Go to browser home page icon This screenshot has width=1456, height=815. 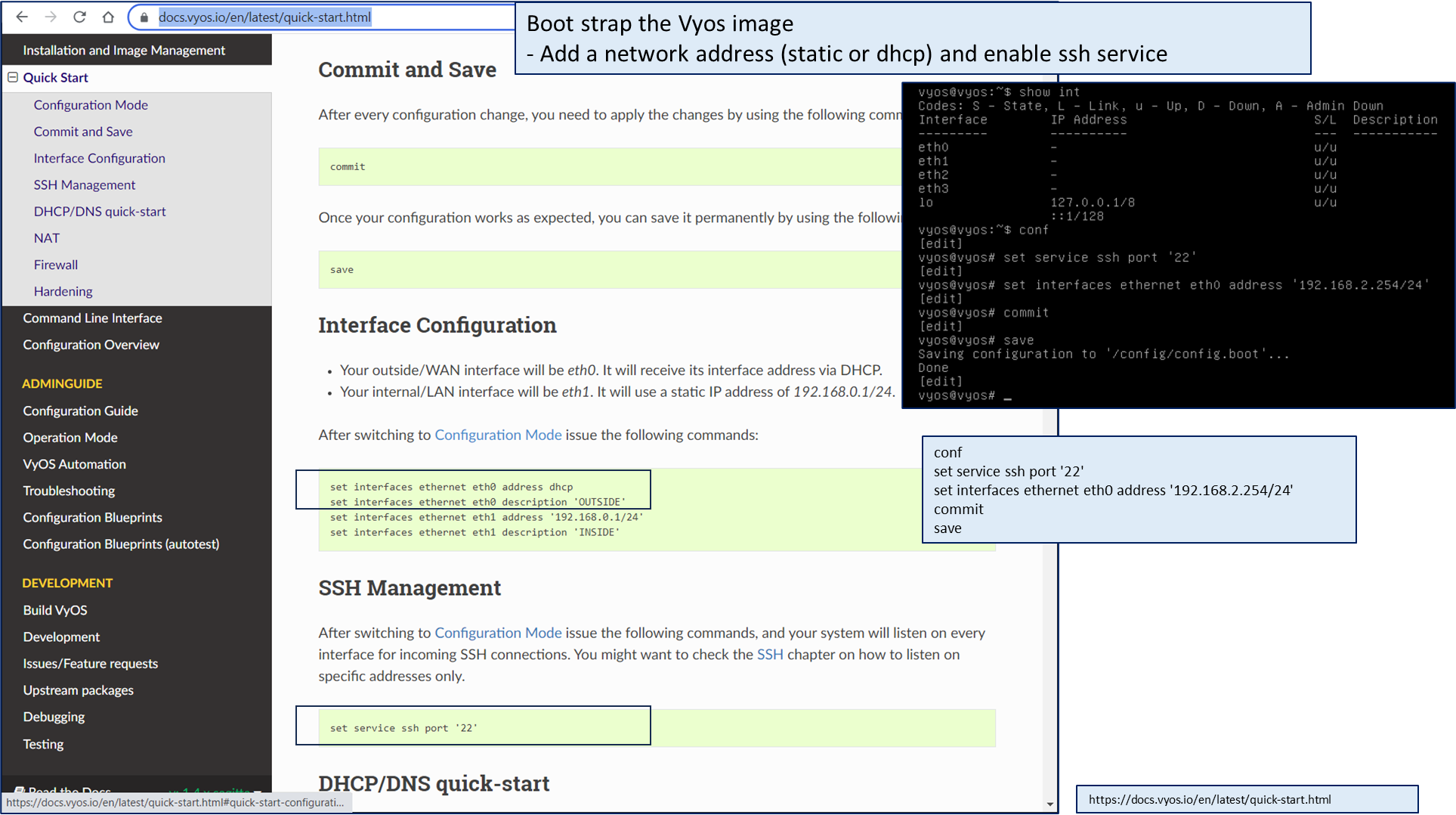(108, 17)
